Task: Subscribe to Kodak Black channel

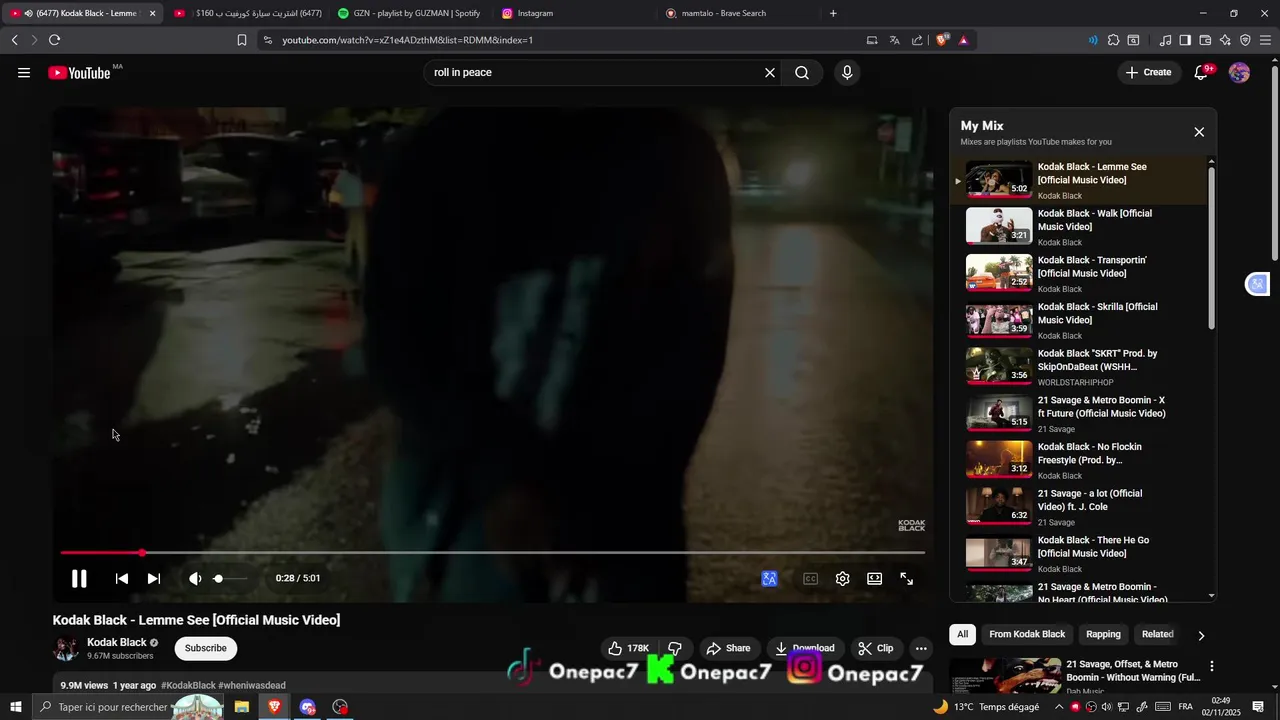Action: point(205,648)
